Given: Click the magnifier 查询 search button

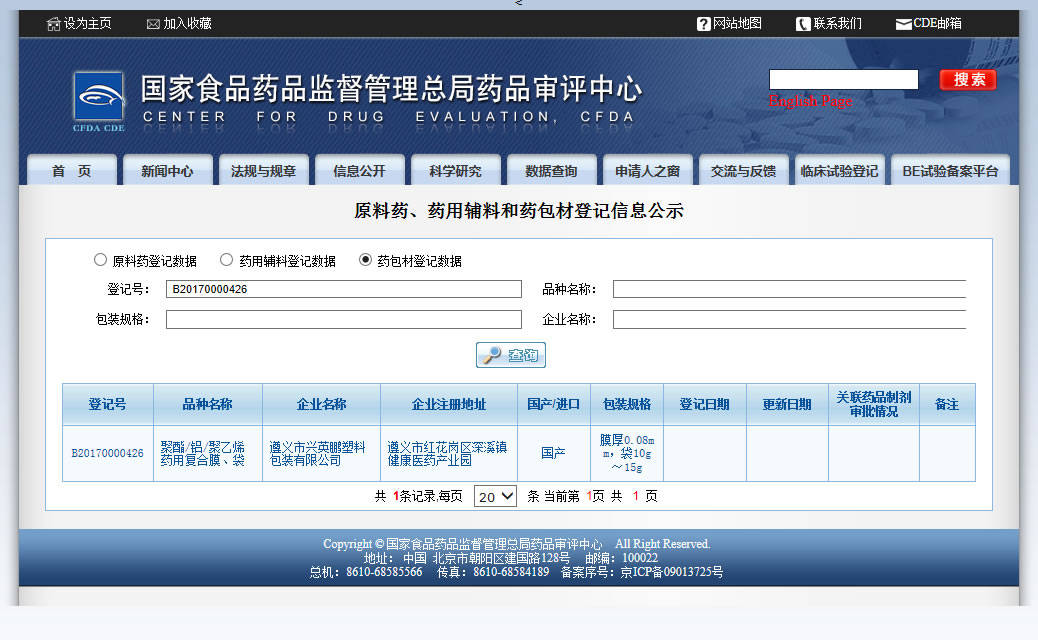Looking at the screenshot, I should 511,355.
